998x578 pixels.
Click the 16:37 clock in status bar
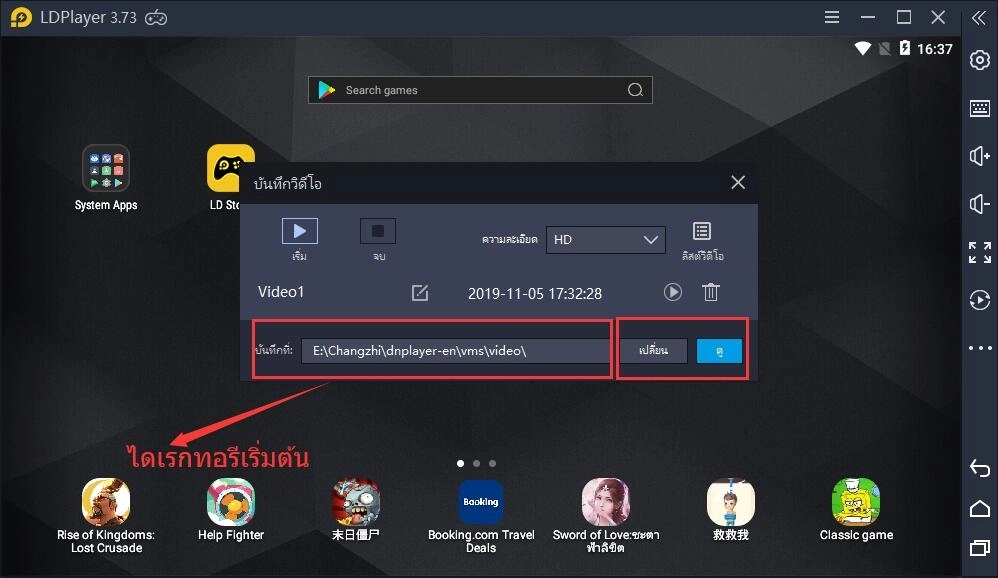[934, 49]
